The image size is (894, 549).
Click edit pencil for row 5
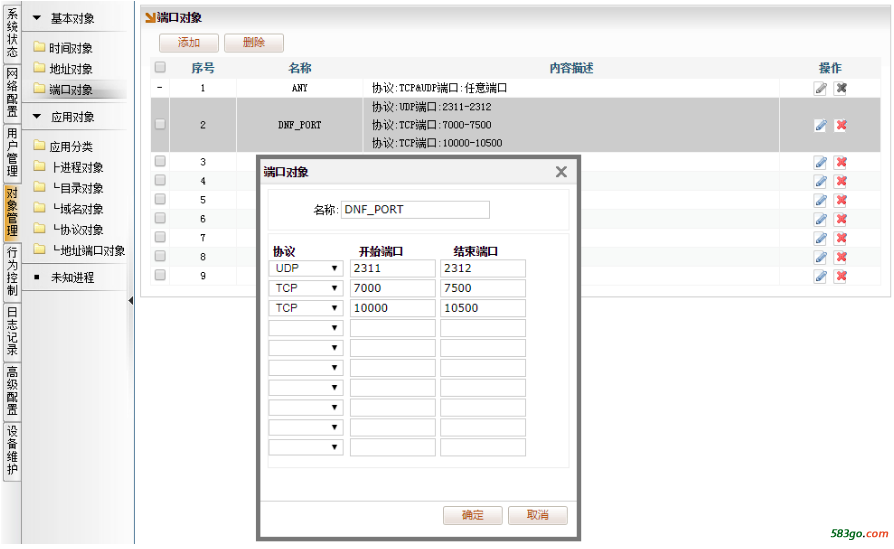(820, 201)
